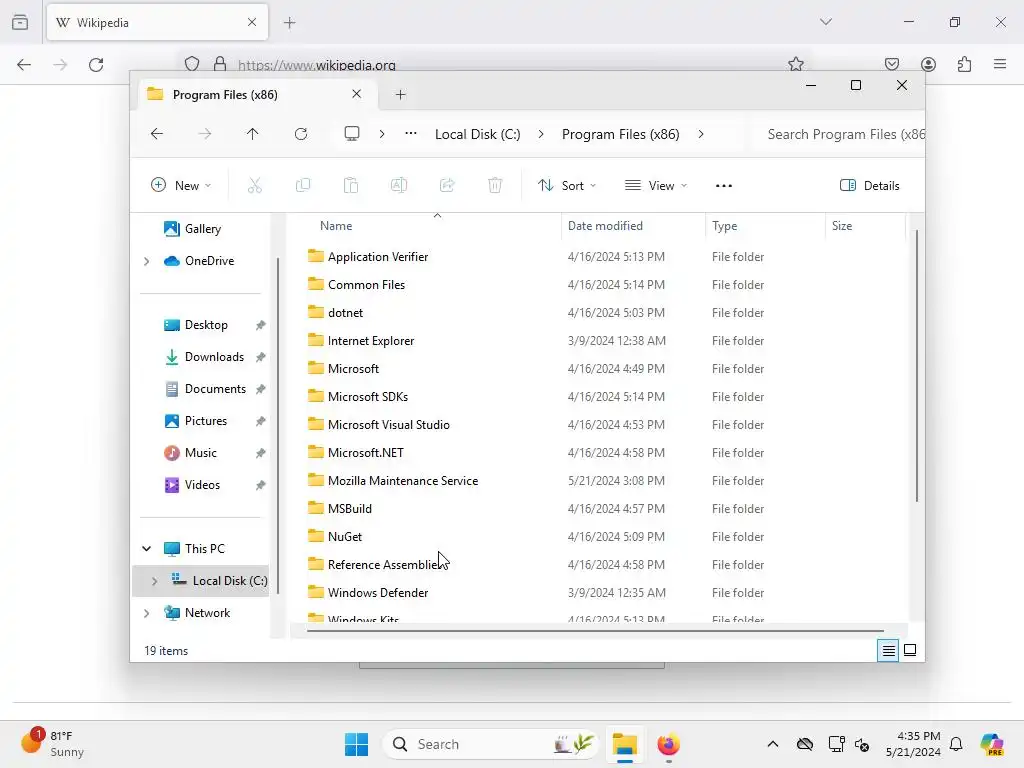The height and width of the screenshot is (768, 1024).
Task: Open the Sort dropdown menu
Action: coord(567,185)
